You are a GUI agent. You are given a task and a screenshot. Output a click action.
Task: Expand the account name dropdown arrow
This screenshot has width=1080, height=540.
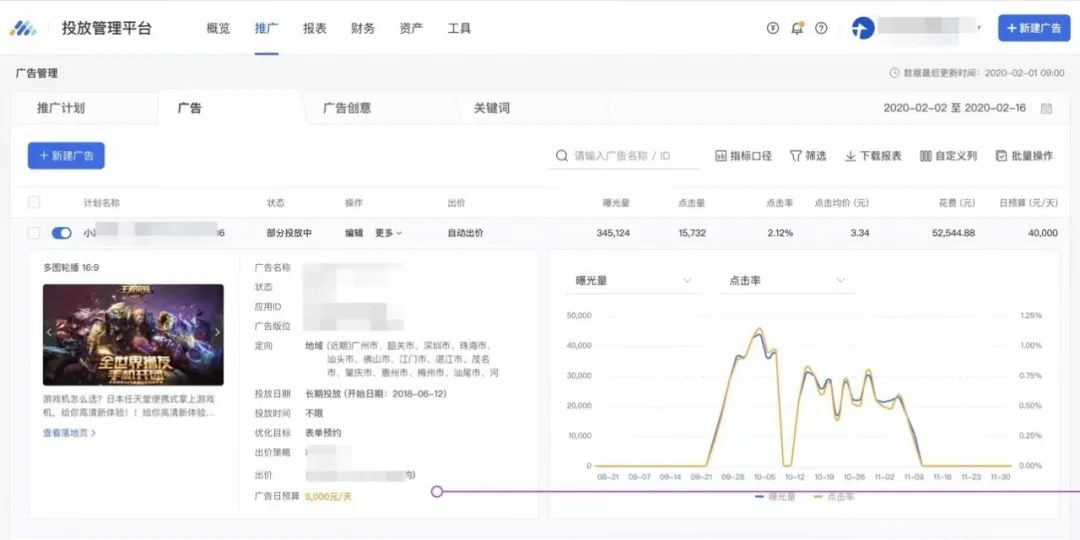(x=979, y=28)
